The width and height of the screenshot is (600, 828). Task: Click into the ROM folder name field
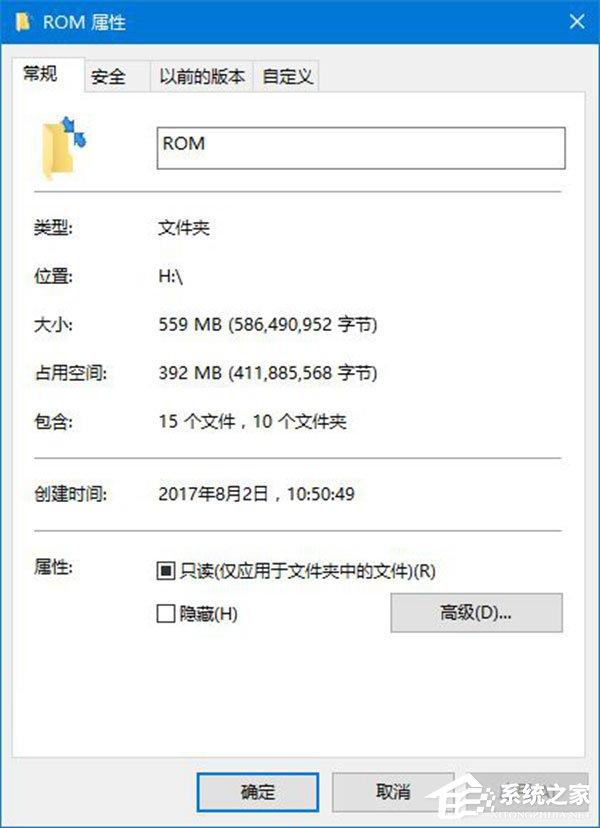pyautogui.click(x=361, y=148)
